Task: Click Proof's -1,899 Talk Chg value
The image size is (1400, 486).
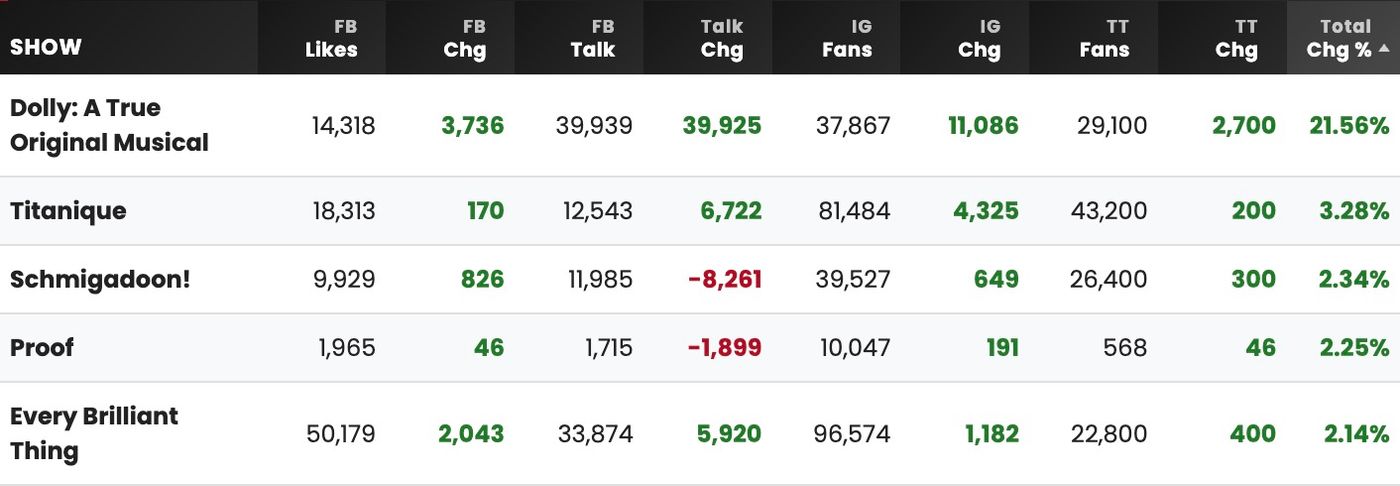Action: tap(725, 347)
